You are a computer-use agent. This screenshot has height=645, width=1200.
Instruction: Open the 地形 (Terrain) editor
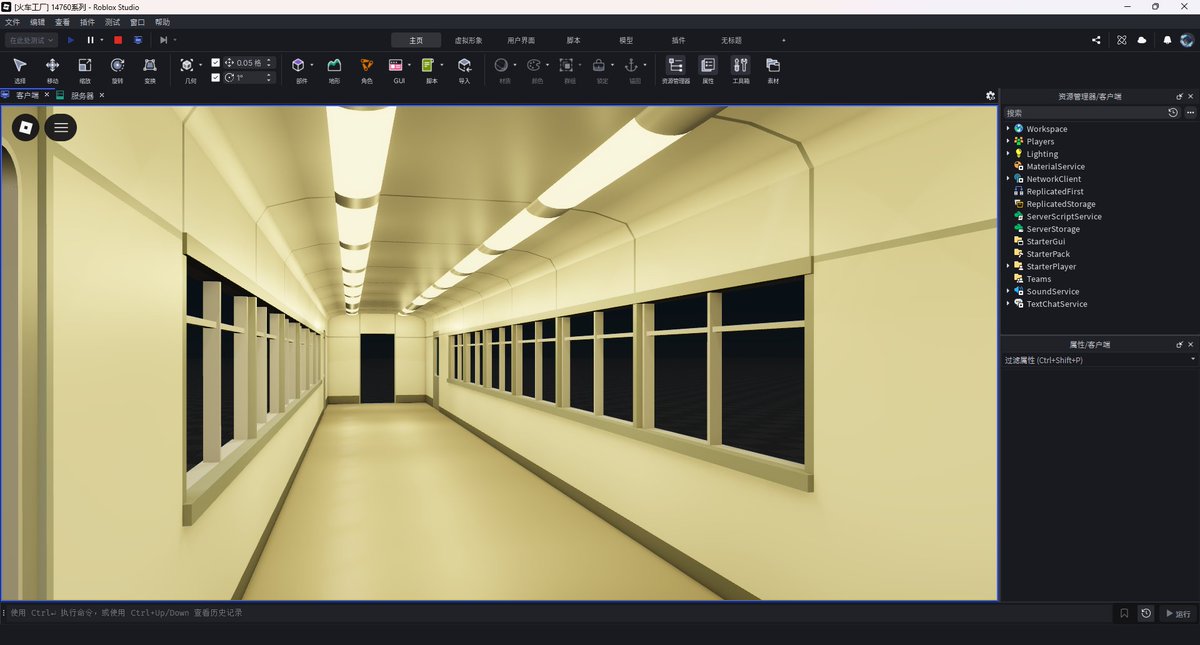(x=334, y=69)
